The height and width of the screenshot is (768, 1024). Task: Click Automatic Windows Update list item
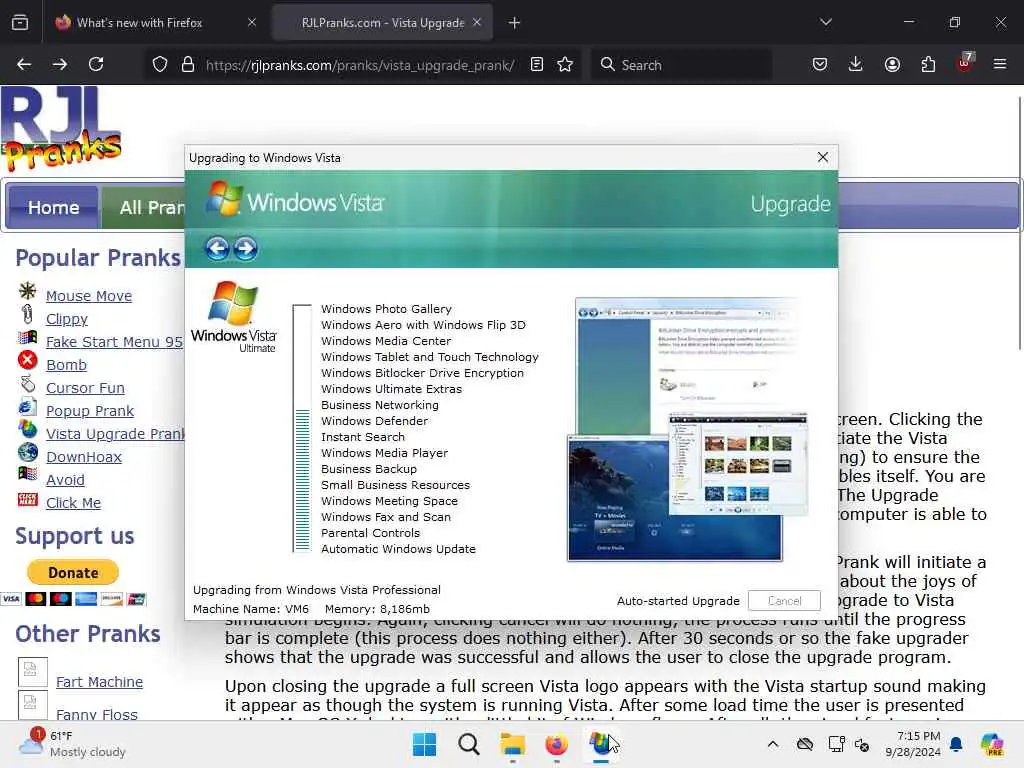(398, 549)
